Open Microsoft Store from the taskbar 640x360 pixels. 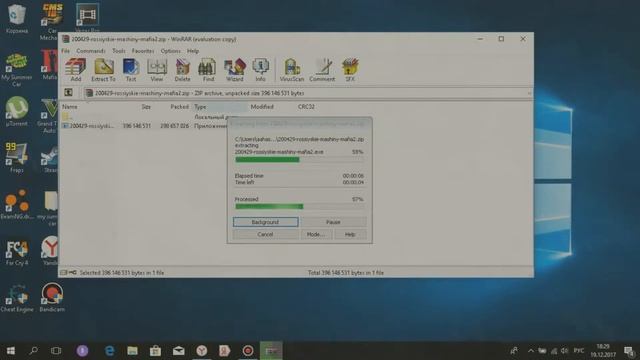point(155,351)
